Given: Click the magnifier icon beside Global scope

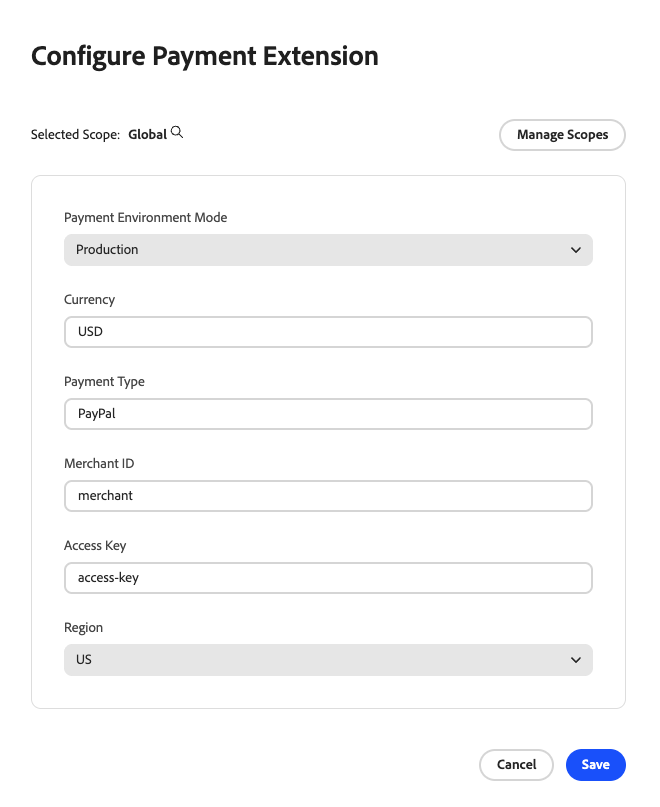Looking at the screenshot, I should coord(177,132).
